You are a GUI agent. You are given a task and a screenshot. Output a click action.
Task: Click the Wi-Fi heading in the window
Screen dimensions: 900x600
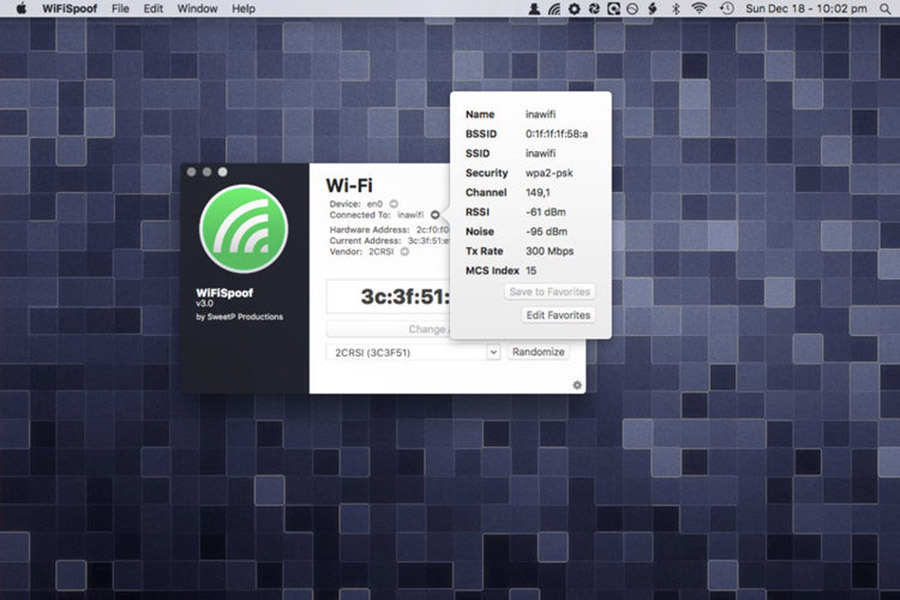pyautogui.click(x=350, y=185)
